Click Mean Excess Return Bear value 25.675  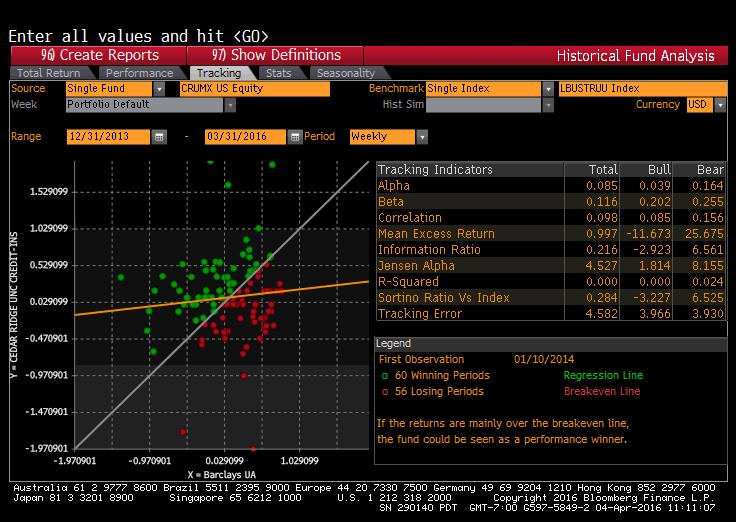[704, 234]
